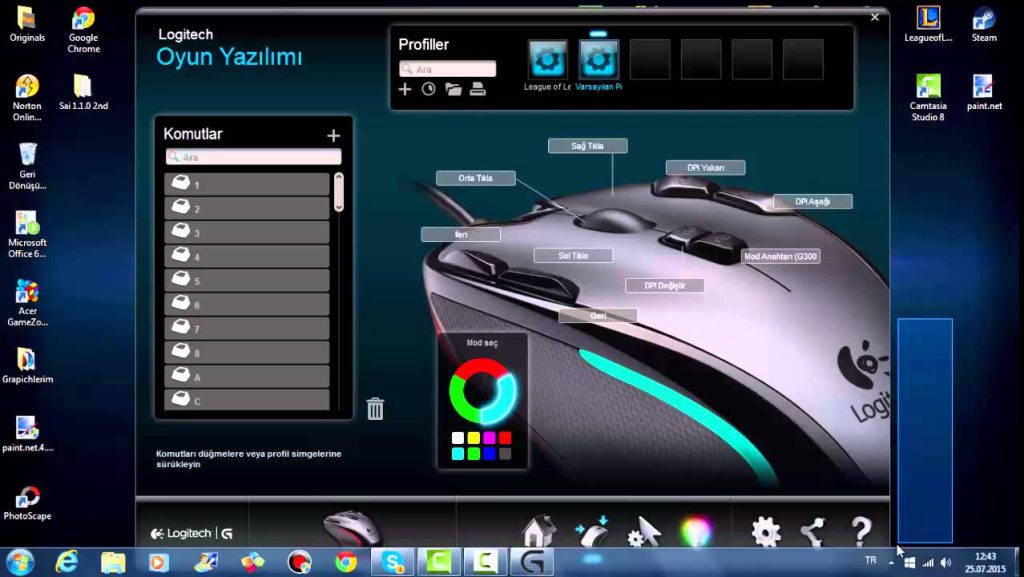Select command '3' in Komutlar list
This screenshot has width=1024, height=577.
point(247,232)
